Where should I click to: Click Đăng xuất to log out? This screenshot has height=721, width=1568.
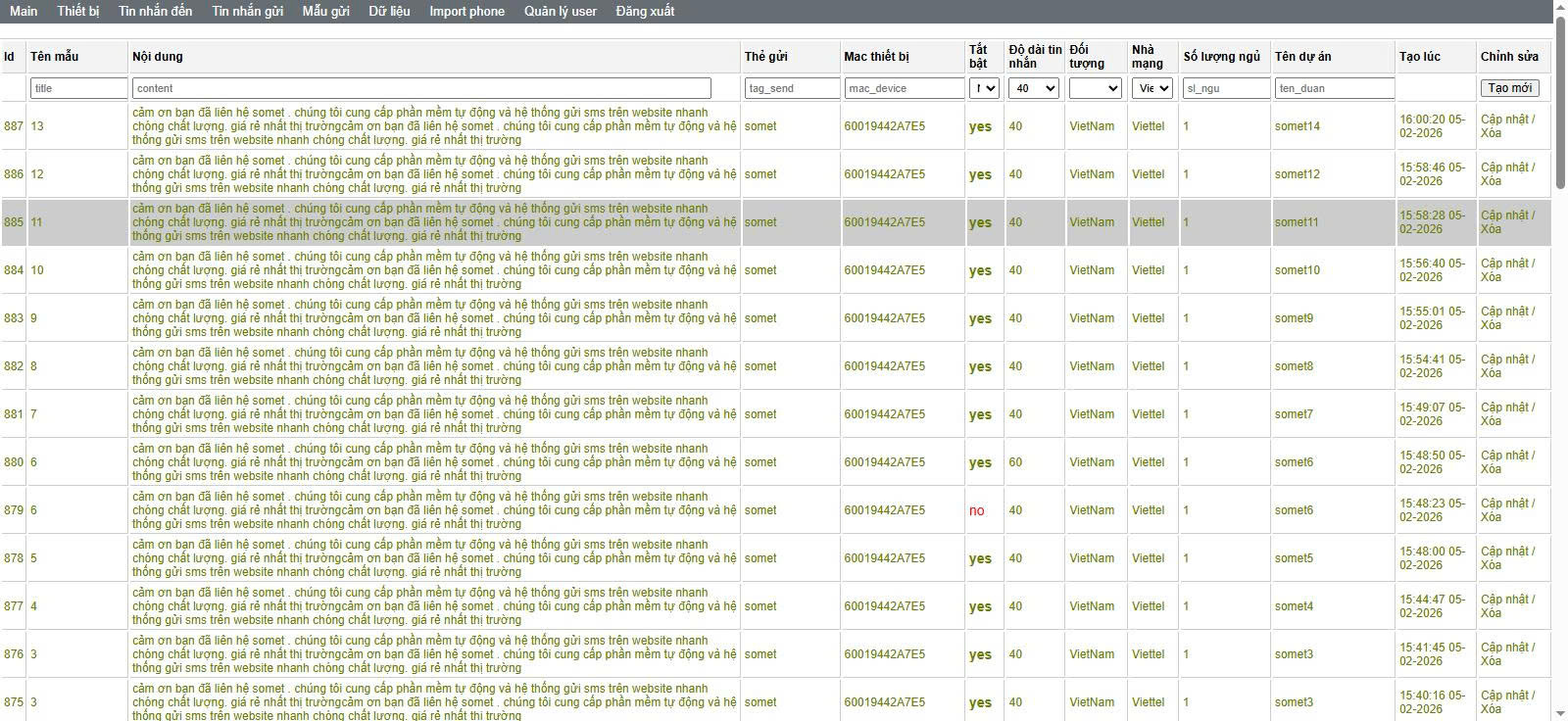(645, 12)
